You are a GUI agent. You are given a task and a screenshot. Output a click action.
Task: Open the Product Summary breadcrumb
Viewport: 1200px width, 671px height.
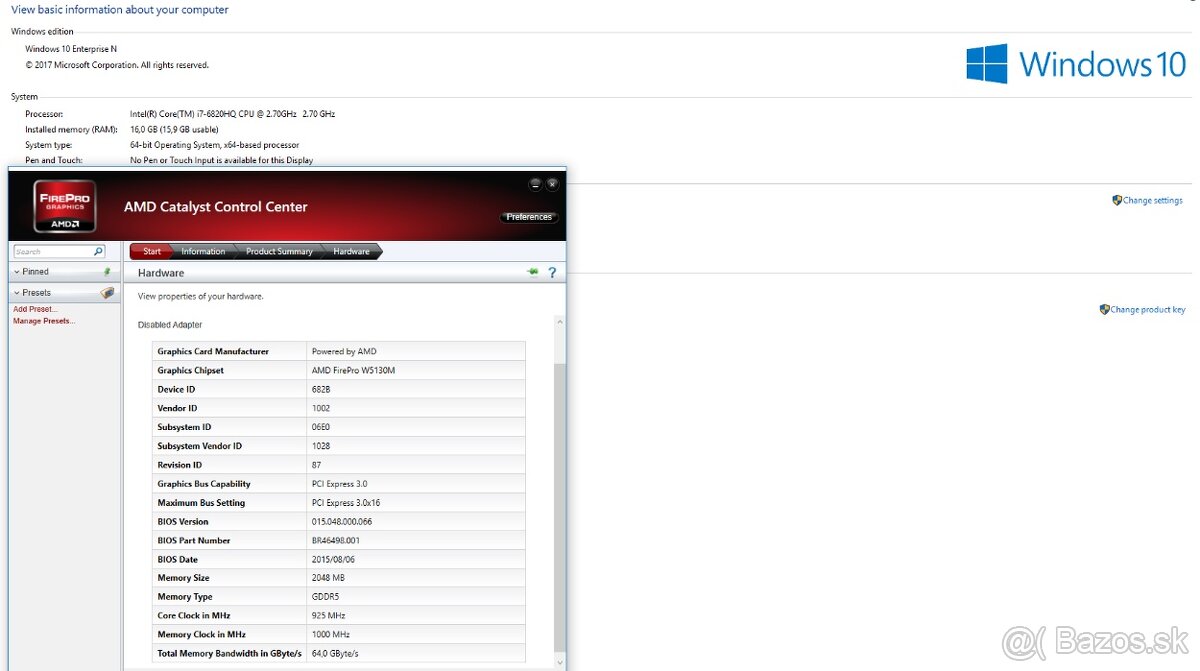[279, 252]
